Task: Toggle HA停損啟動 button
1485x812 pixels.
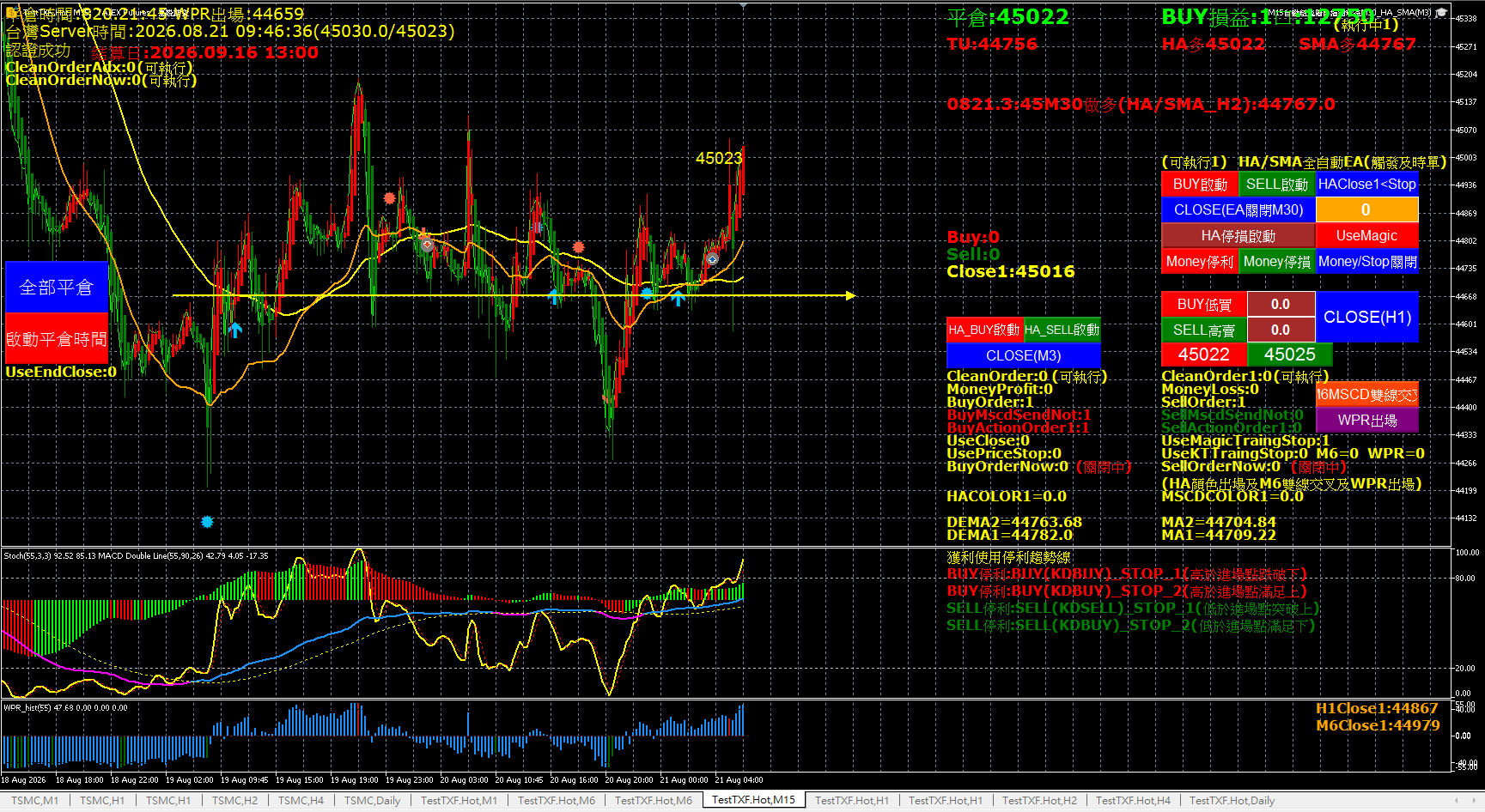Action: [x=1238, y=236]
